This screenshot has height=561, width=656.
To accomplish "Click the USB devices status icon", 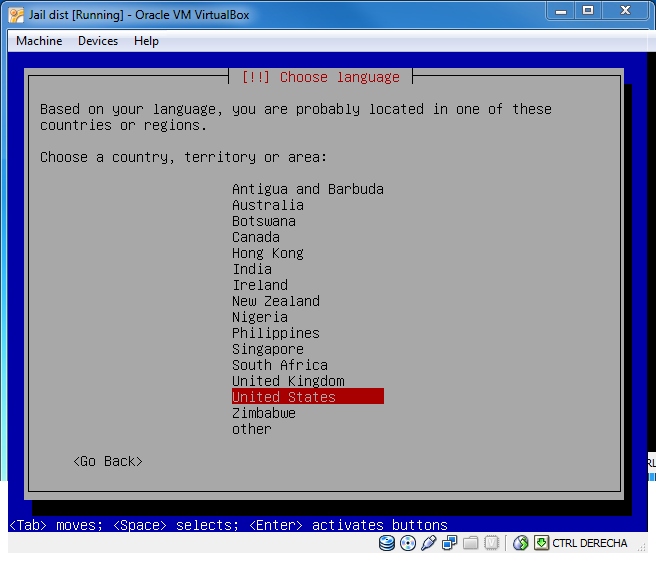I will (x=429, y=543).
